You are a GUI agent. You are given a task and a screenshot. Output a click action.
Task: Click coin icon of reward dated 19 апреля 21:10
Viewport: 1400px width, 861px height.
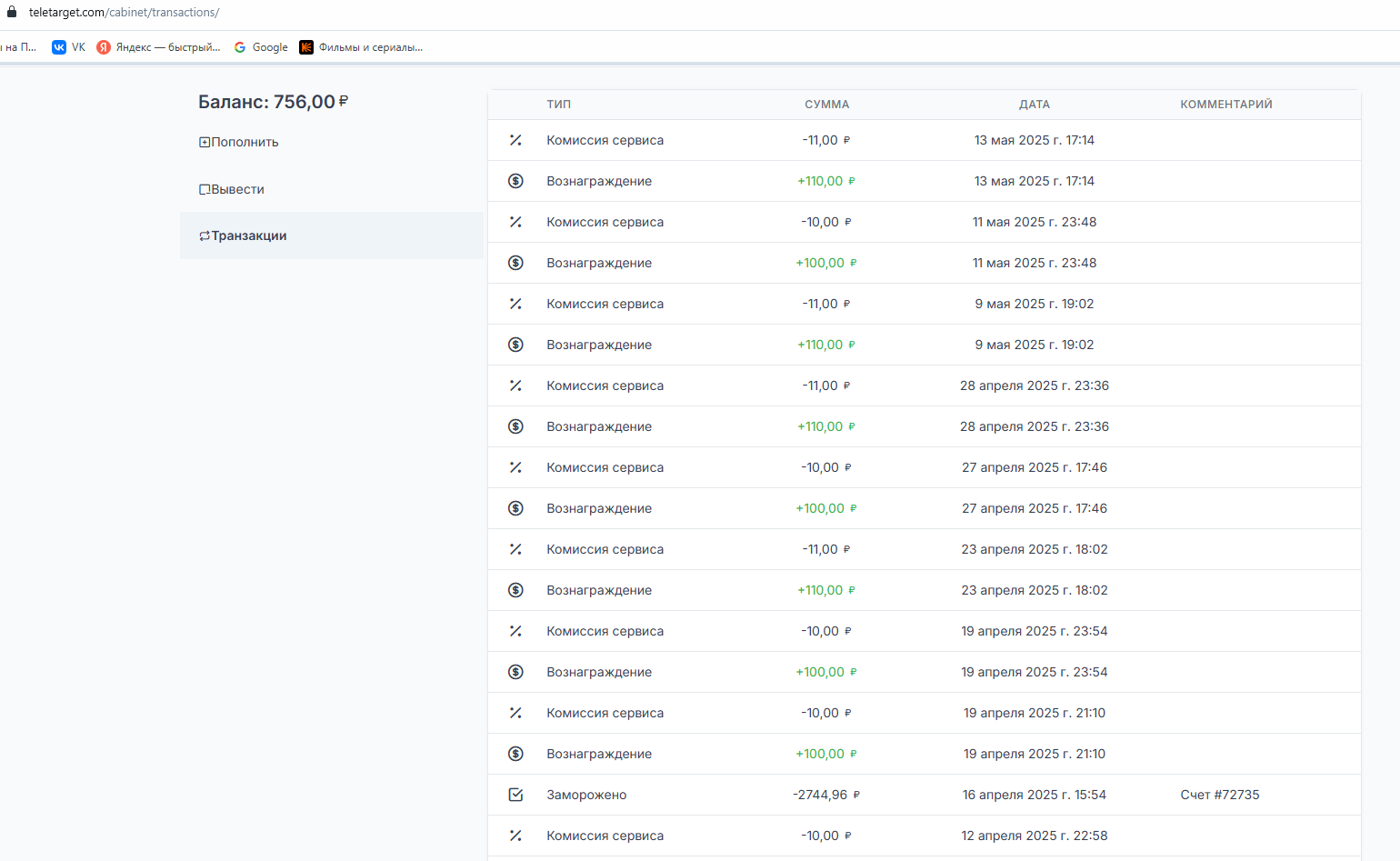[x=515, y=754]
